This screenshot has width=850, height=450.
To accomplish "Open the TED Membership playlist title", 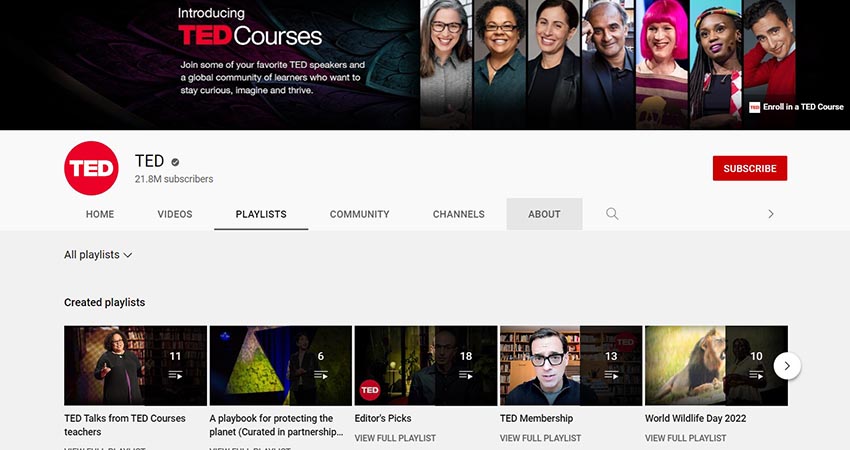I will pyautogui.click(x=536, y=419).
